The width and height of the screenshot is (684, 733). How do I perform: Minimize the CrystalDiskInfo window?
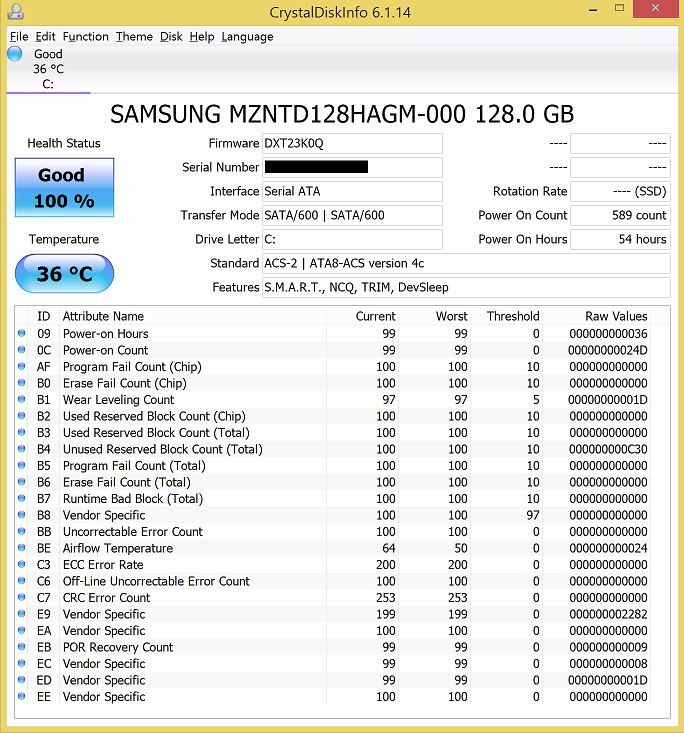[x=593, y=9]
